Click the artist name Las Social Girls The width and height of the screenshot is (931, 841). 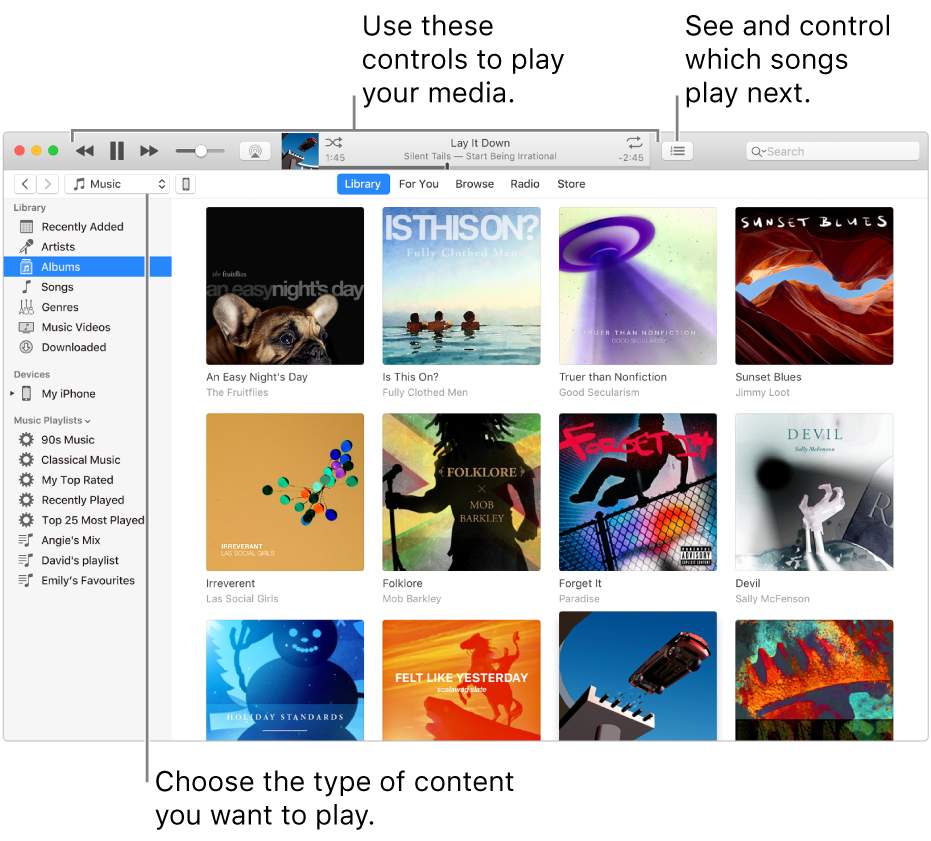click(x=242, y=599)
